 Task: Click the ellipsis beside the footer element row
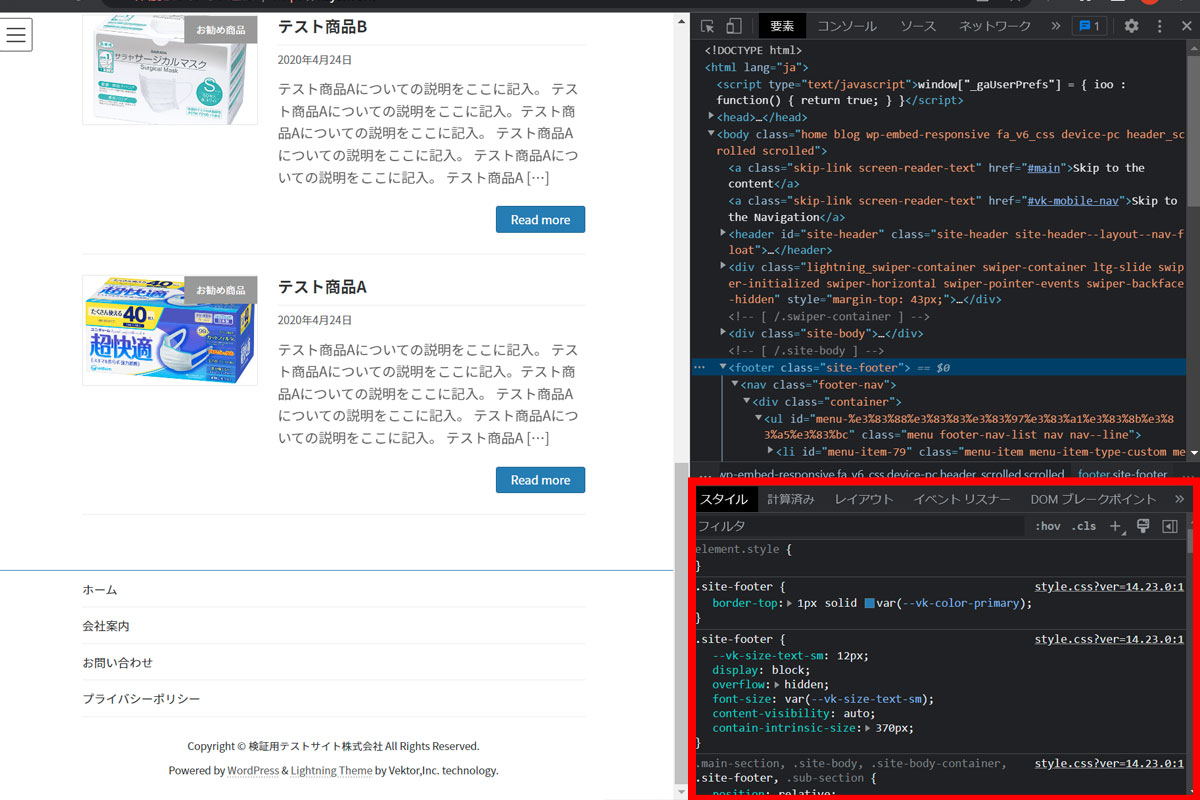click(x=700, y=367)
